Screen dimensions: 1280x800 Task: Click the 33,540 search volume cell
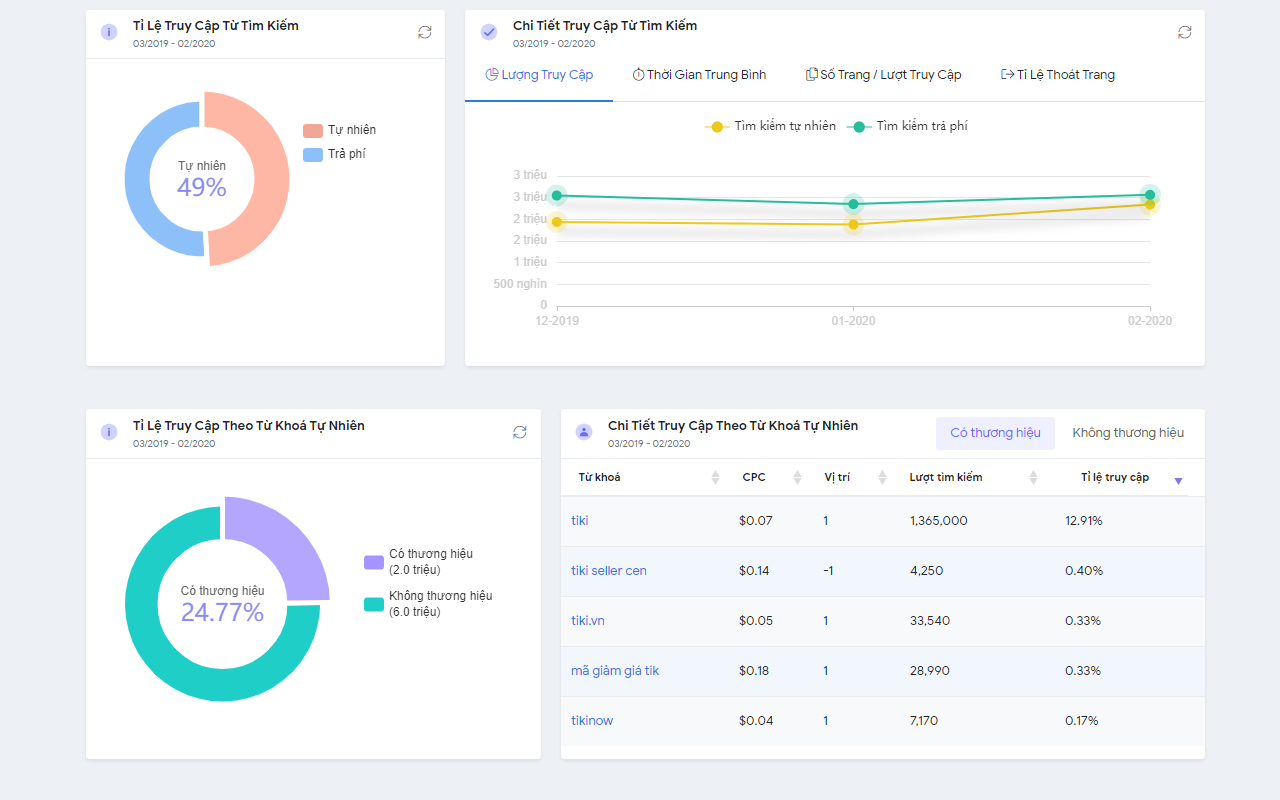tap(930, 621)
